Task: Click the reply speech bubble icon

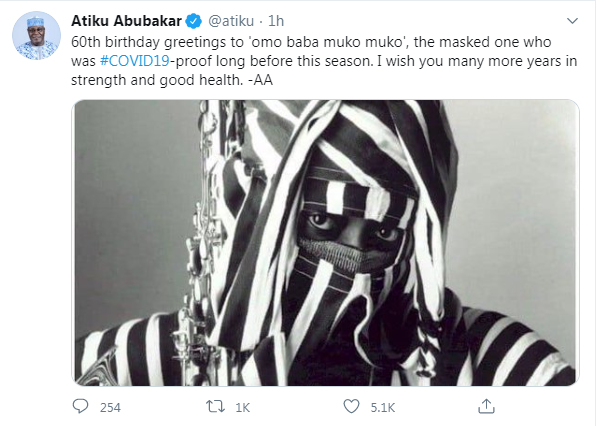Action: (x=81, y=406)
